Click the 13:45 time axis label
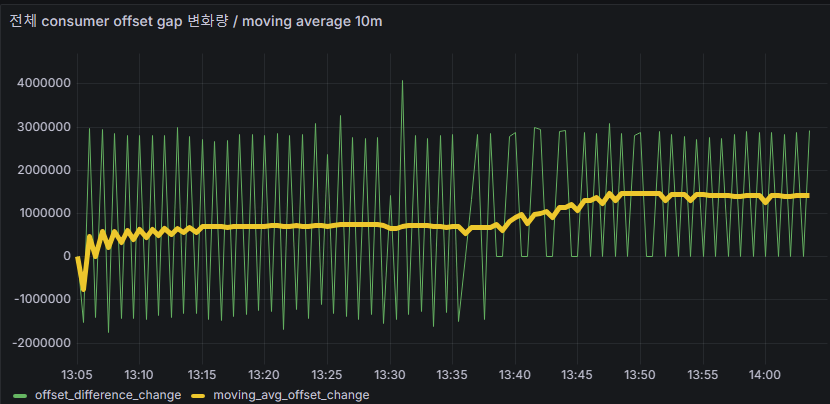This screenshot has width=830, height=404. (577, 375)
